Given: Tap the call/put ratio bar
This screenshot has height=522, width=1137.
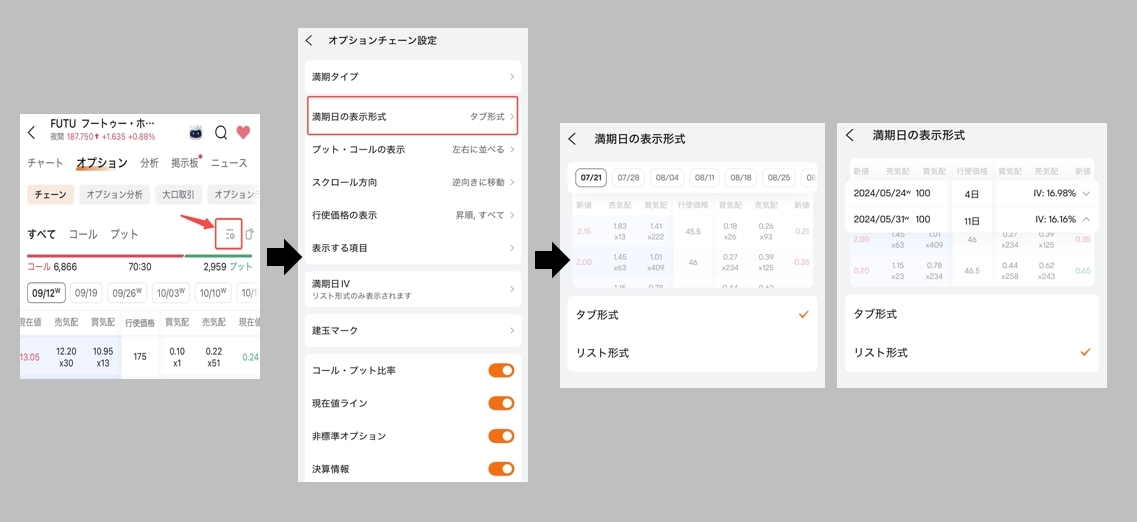Looking at the screenshot, I should coord(139,256).
